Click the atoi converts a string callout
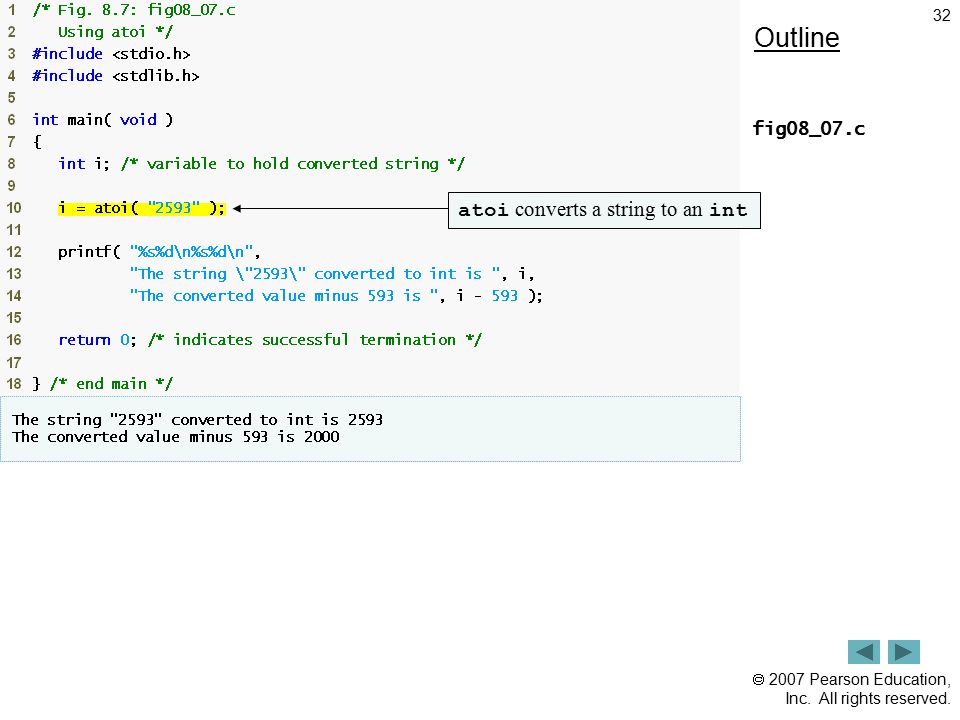 [604, 210]
